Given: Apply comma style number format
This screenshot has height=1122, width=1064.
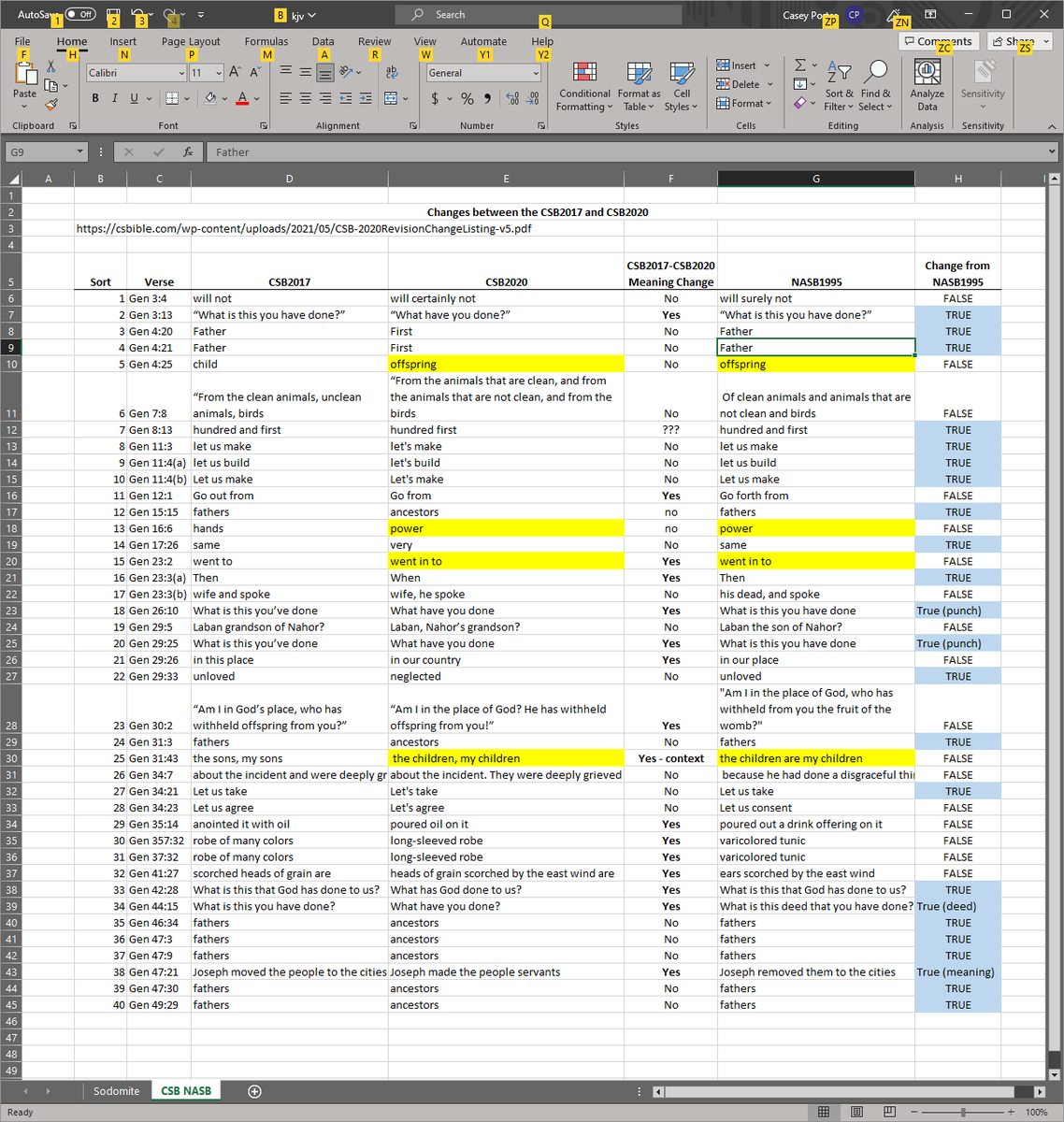Looking at the screenshot, I should coord(487,98).
